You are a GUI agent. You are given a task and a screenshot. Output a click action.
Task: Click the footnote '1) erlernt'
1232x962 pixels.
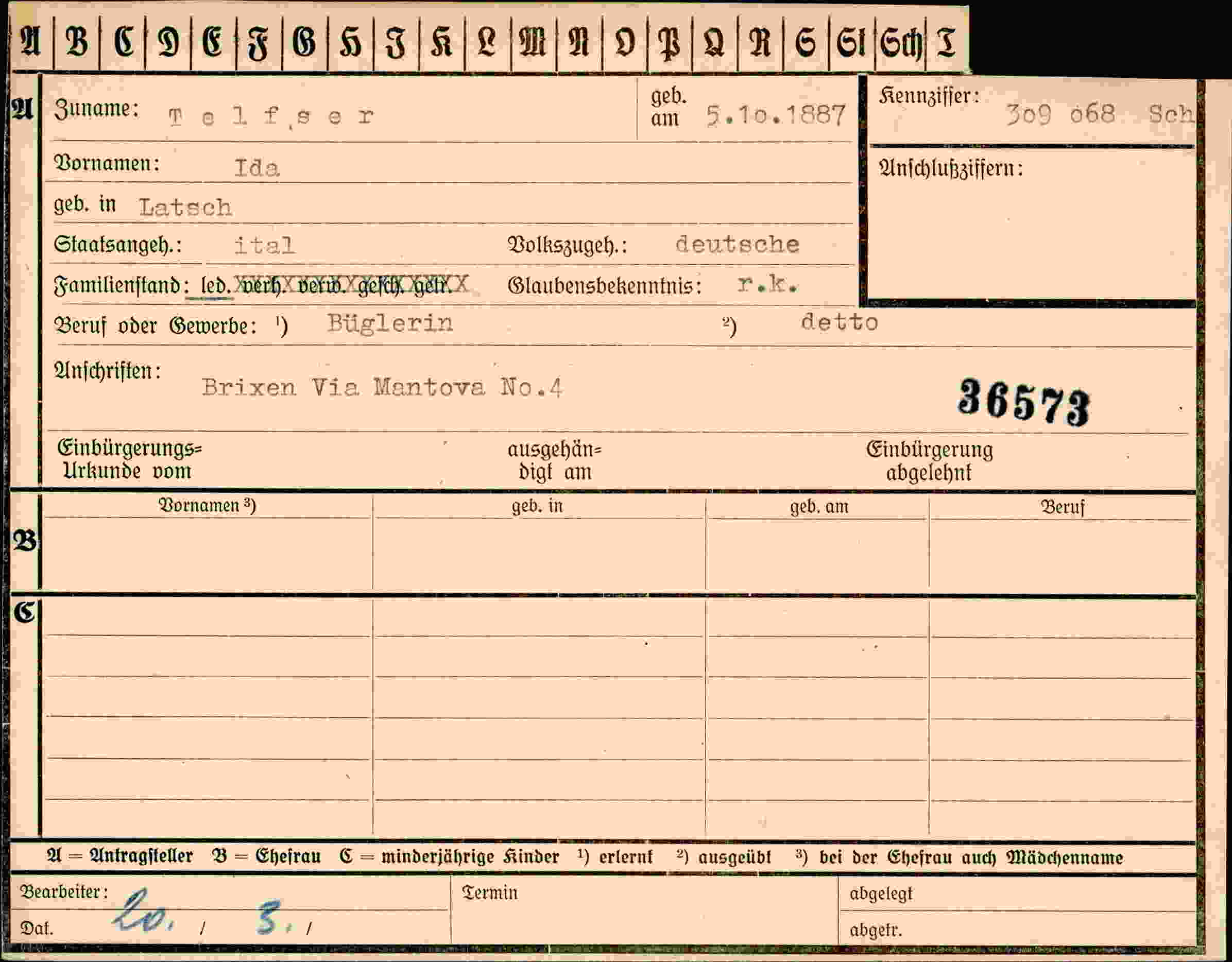click(615, 857)
